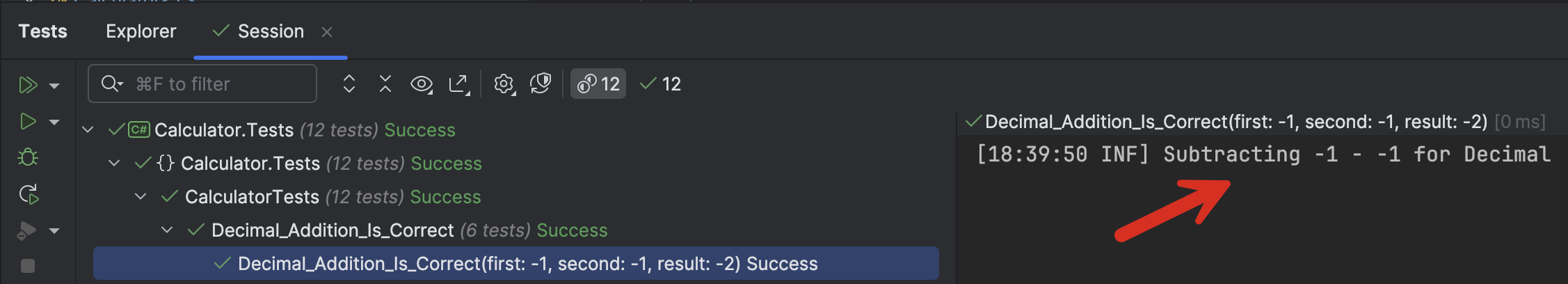1568x284 pixels.
Task: Collapse the CalculatorTests class node
Action: pos(141,197)
